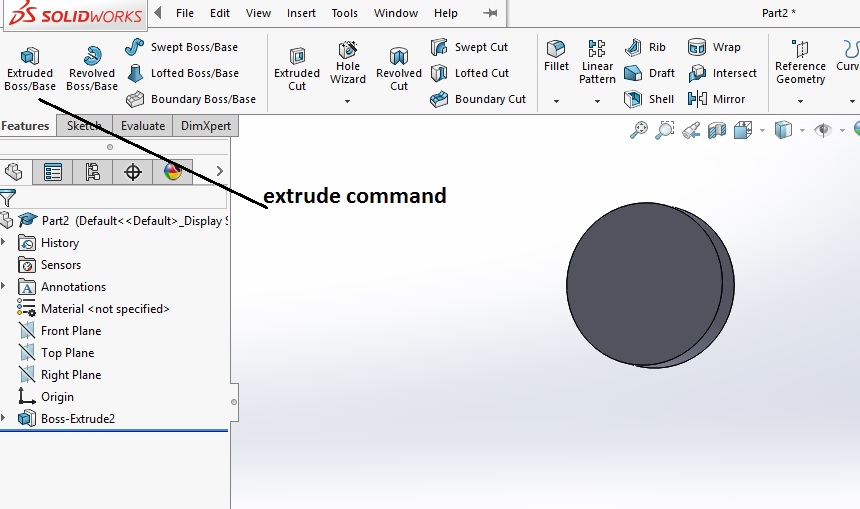The image size is (860, 509).
Task: Select the Revolved Cut tool
Action: (399, 69)
